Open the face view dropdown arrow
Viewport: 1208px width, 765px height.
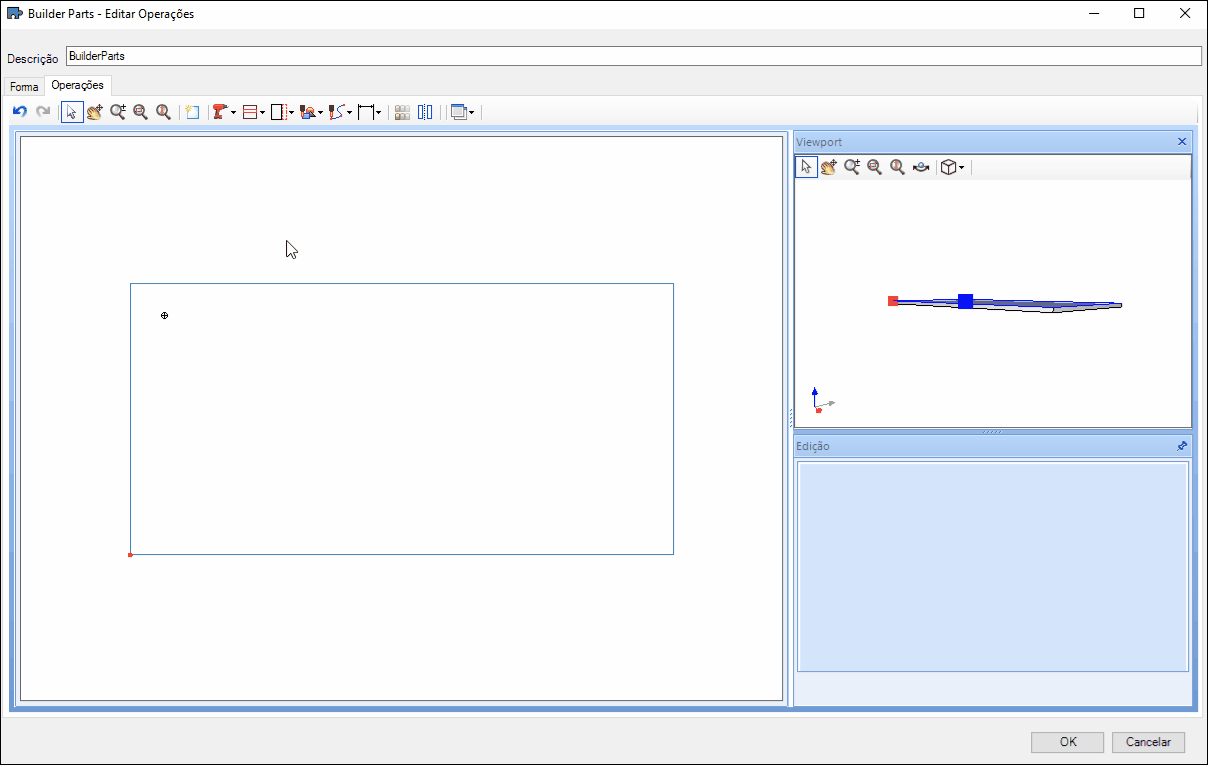click(x=471, y=113)
